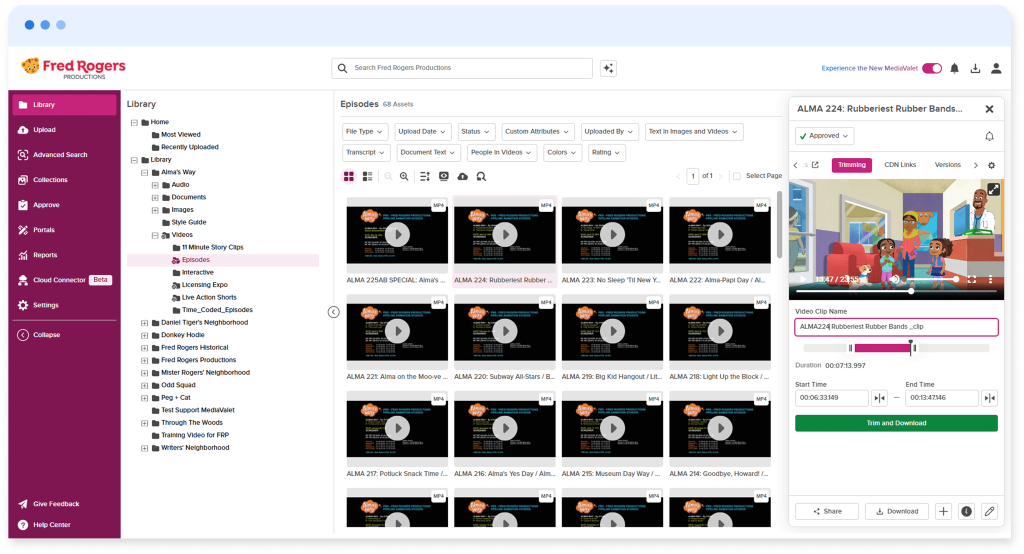The image size is (1024, 554).
Task: Click the monitor eye preview icon
Action: coord(443,176)
